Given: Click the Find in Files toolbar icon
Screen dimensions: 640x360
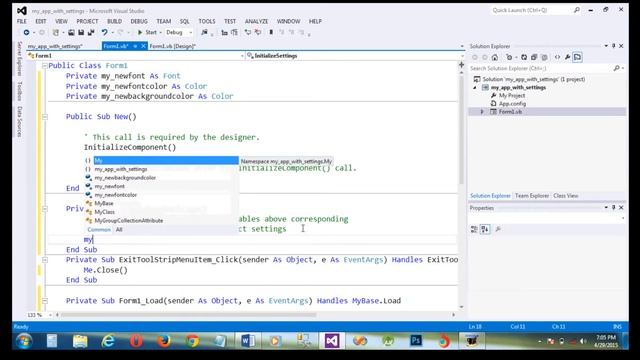Looking at the screenshot, I should click(x=204, y=32).
